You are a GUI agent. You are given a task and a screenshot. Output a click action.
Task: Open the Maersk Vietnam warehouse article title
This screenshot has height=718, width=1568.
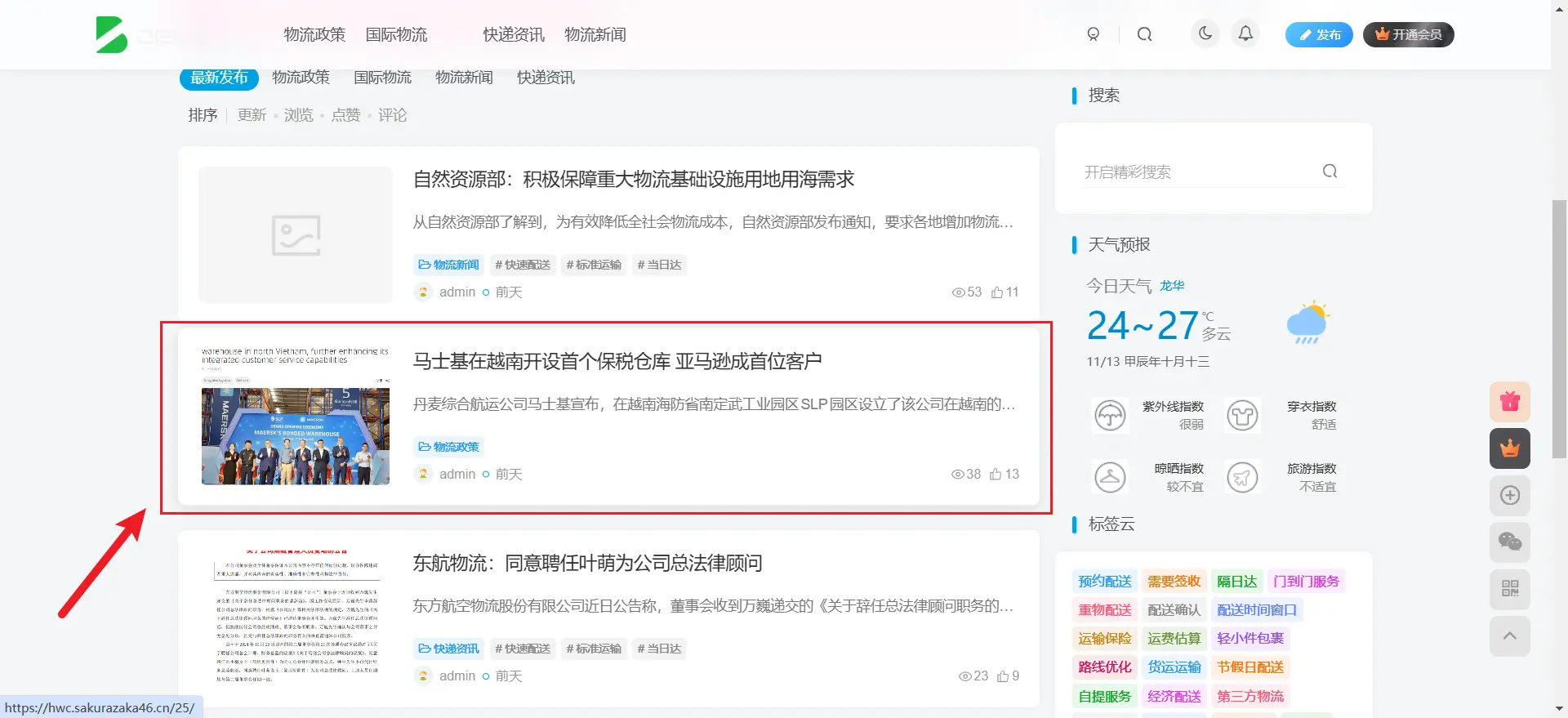(617, 361)
